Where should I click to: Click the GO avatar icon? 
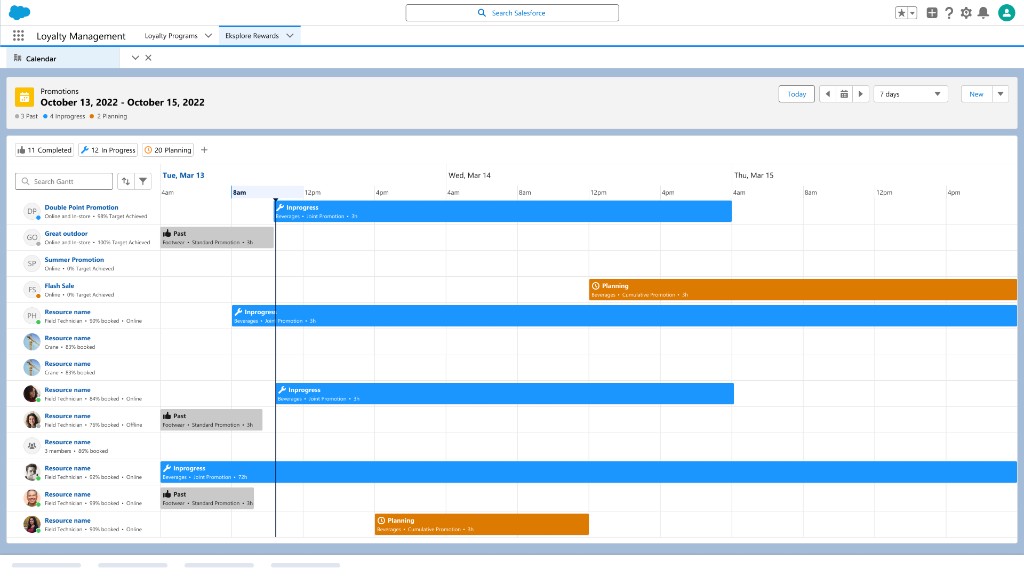(x=31, y=237)
